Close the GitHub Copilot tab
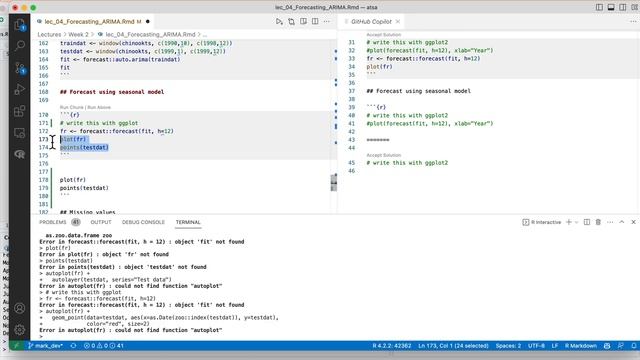640x360 pixels. [x=398, y=21]
